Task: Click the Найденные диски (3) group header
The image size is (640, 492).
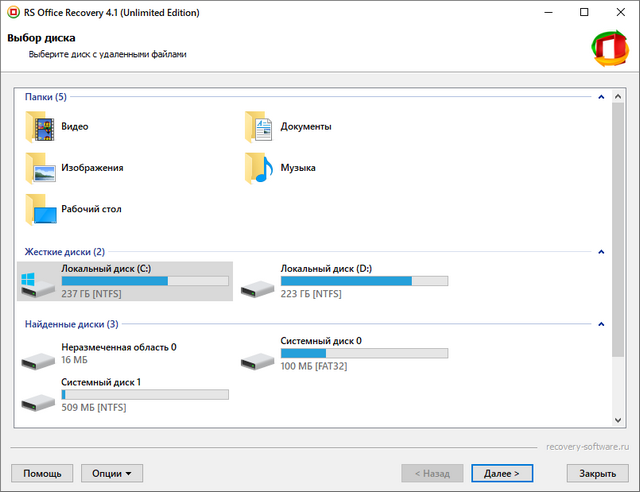Action: pos(71,324)
